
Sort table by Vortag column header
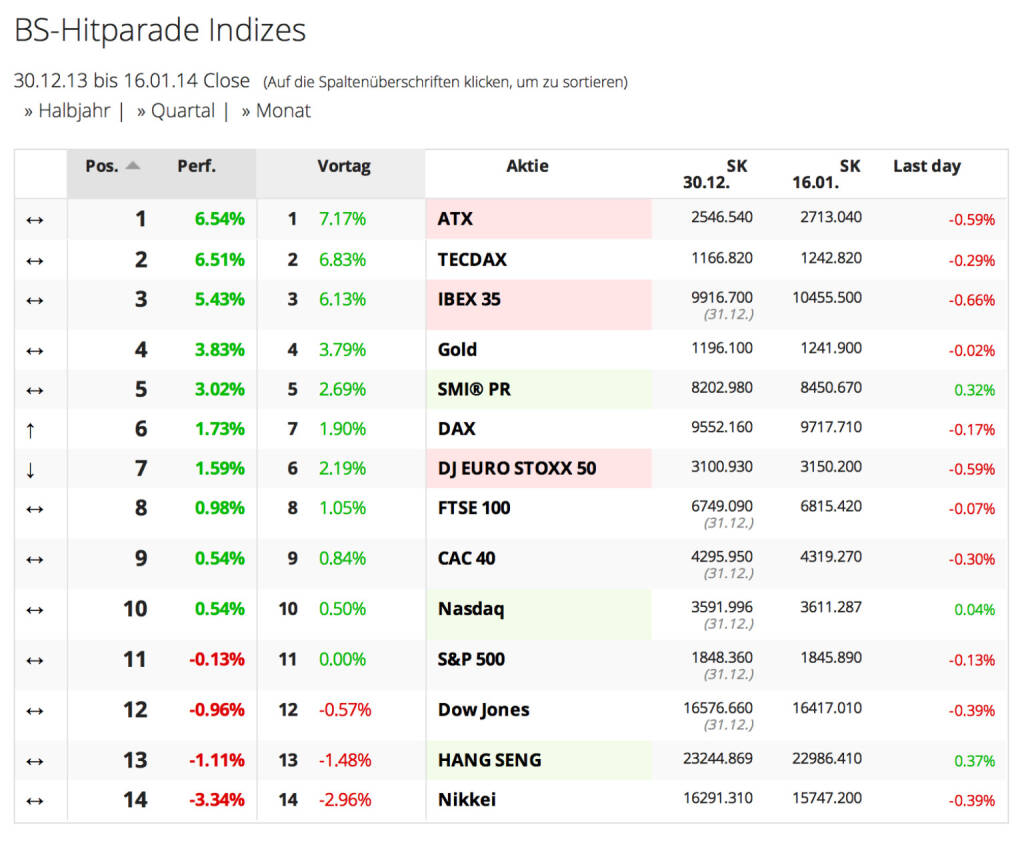pyautogui.click(x=343, y=166)
